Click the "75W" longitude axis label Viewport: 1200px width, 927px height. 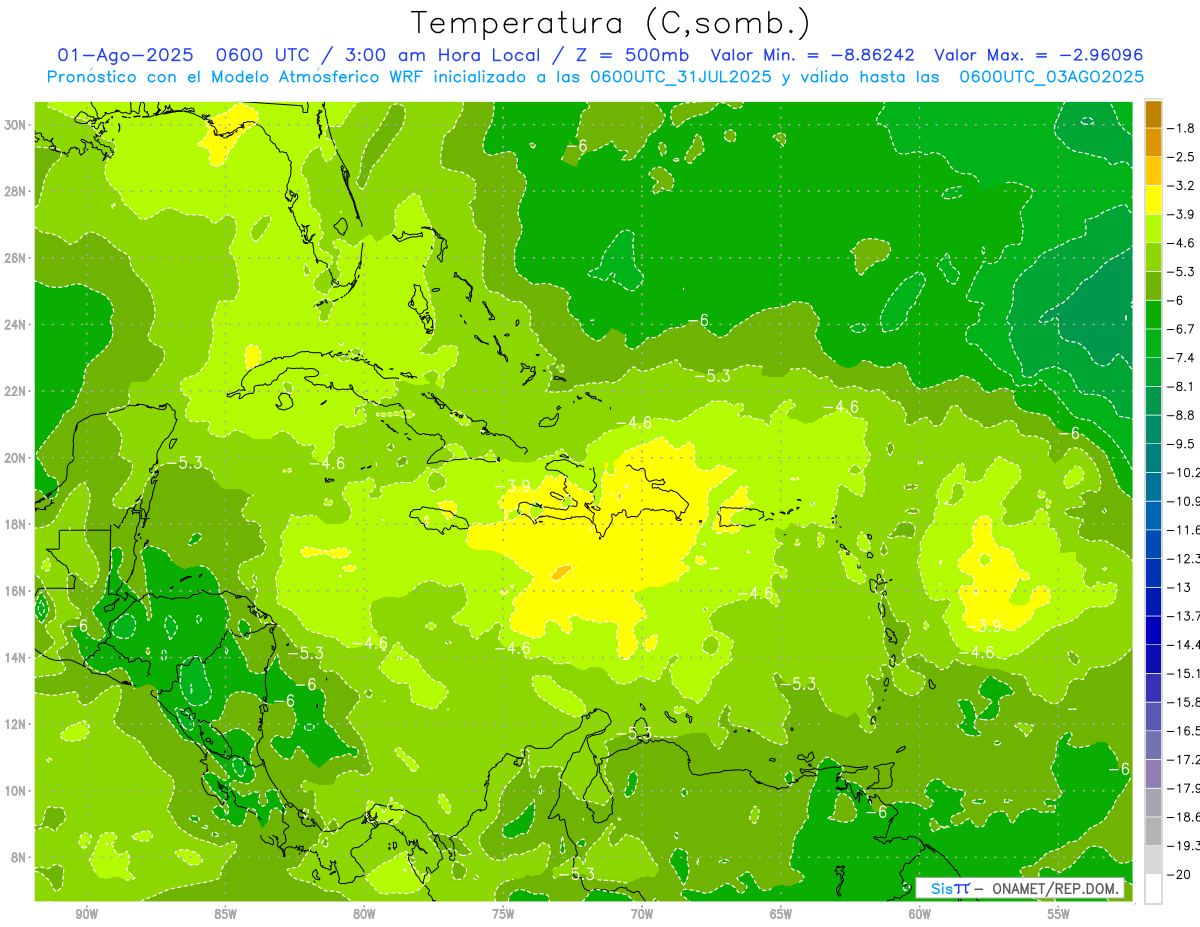point(503,914)
